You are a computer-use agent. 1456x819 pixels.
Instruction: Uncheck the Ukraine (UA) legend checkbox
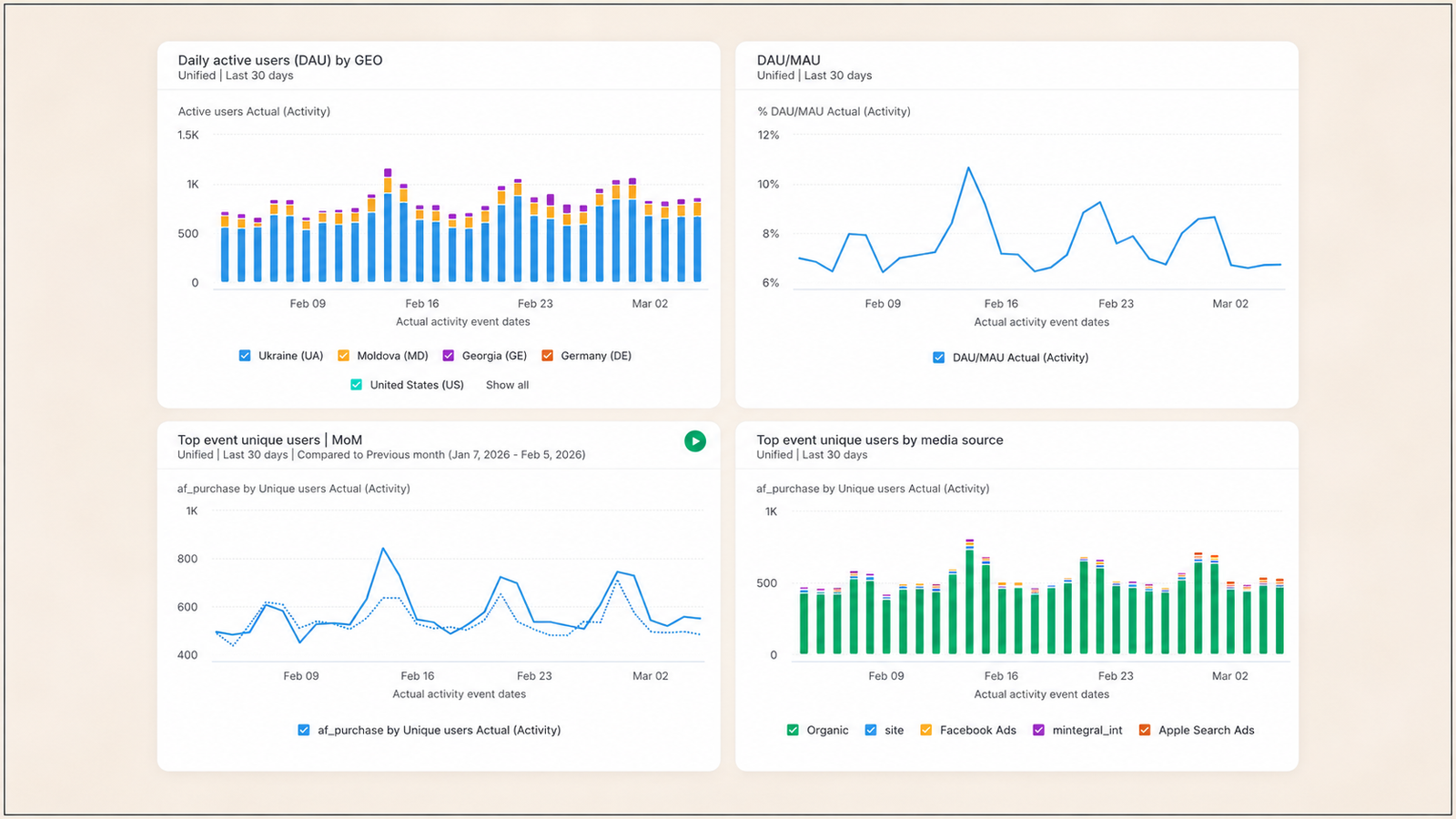[x=245, y=356]
